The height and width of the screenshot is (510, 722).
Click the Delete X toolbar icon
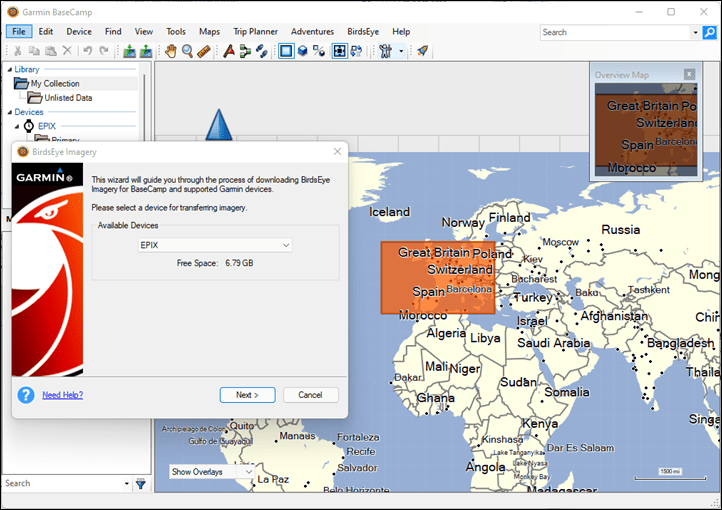pyautogui.click(x=67, y=51)
